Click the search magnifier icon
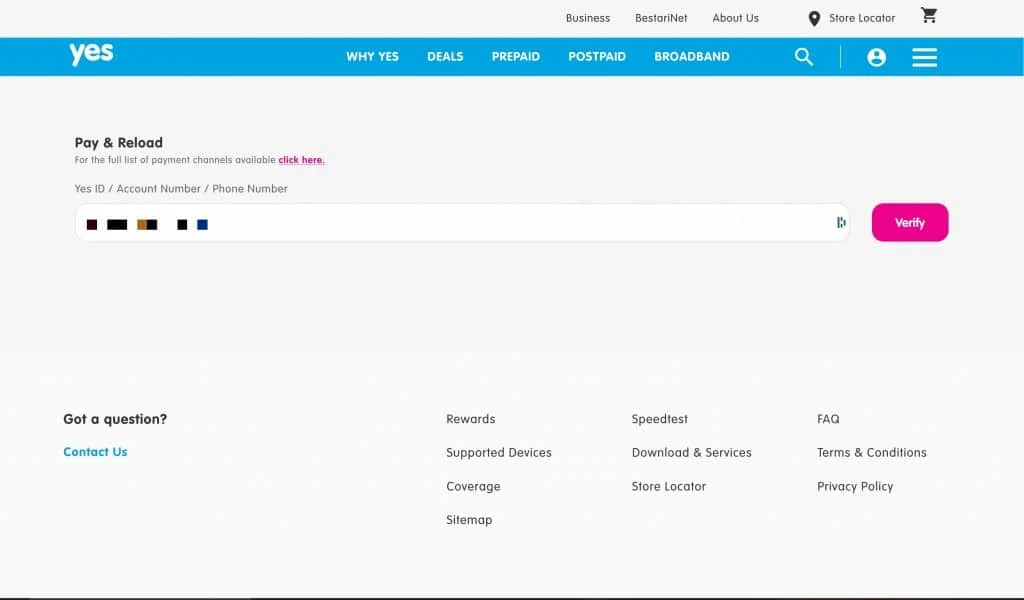Viewport: 1024px width, 600px height. [804, 57]
